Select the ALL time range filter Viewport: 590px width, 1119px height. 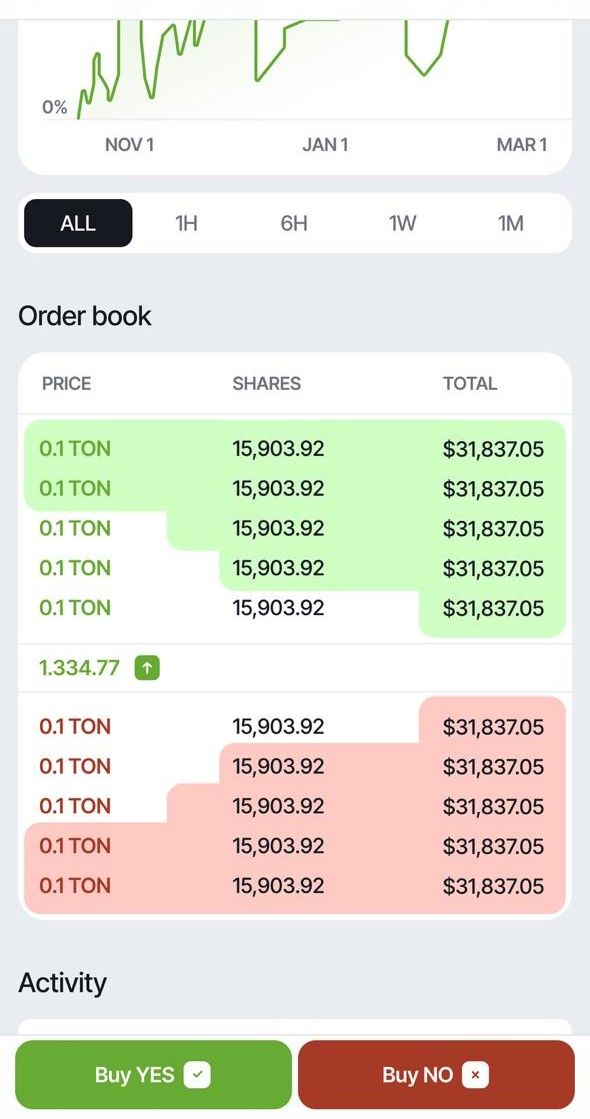point(77,223)
